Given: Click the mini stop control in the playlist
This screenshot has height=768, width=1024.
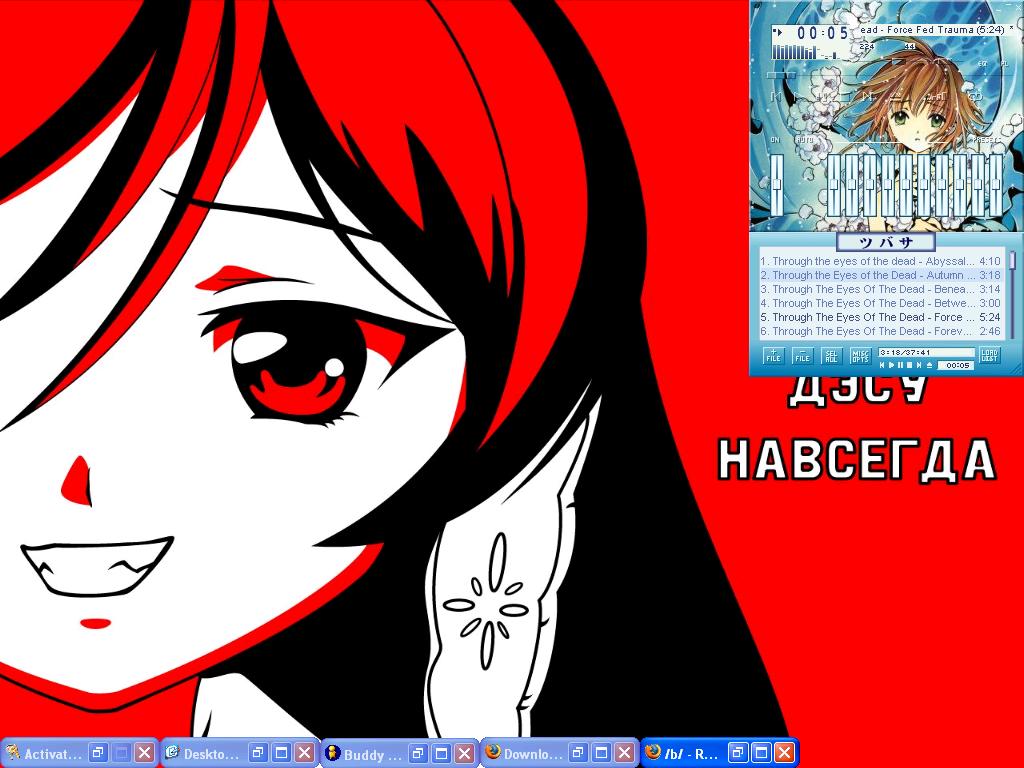Looking at the screenshot, I should [910, 365].
